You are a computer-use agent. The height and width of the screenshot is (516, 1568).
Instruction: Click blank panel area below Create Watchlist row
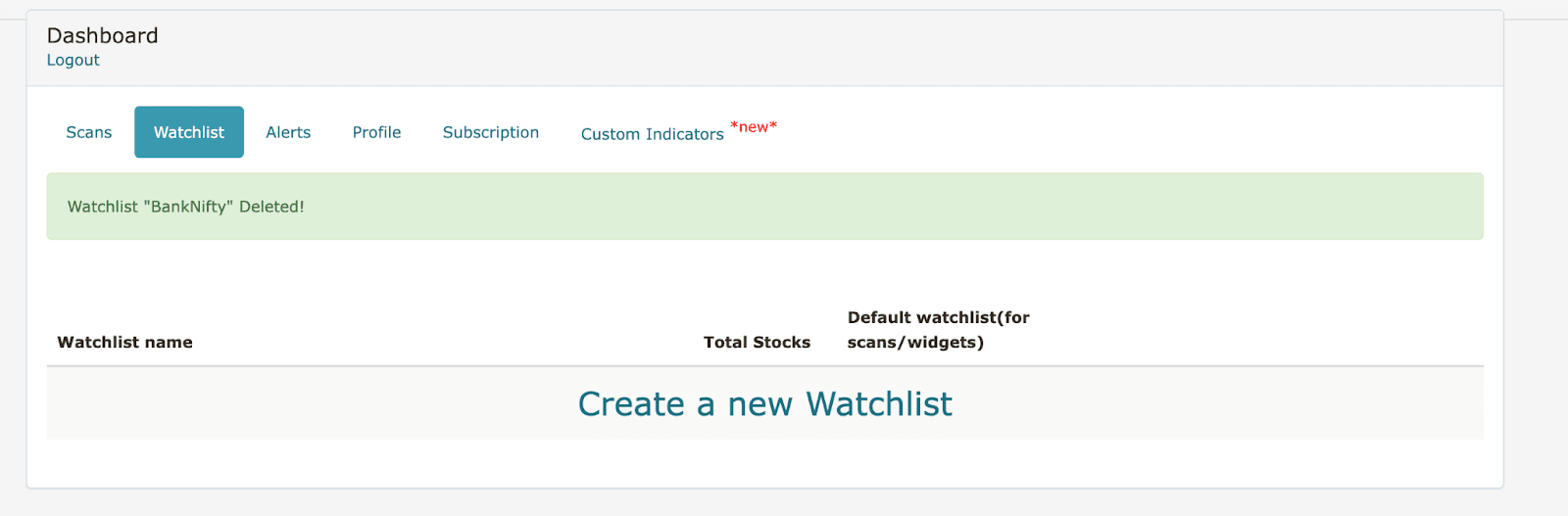point(764,463)
